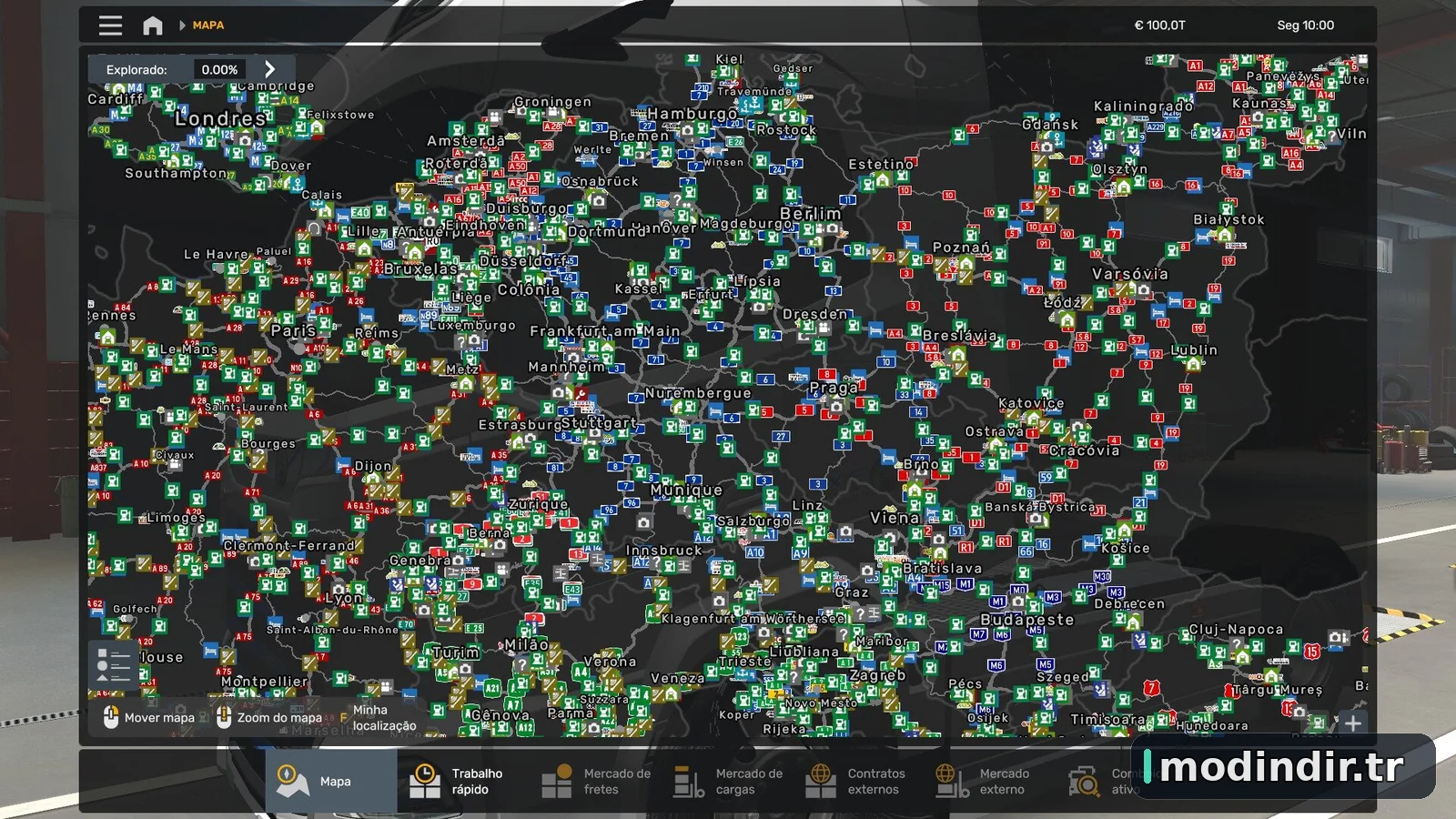Select the Londres city label
This screenshot has height=819, width=1456.
[x=220, y=118]
